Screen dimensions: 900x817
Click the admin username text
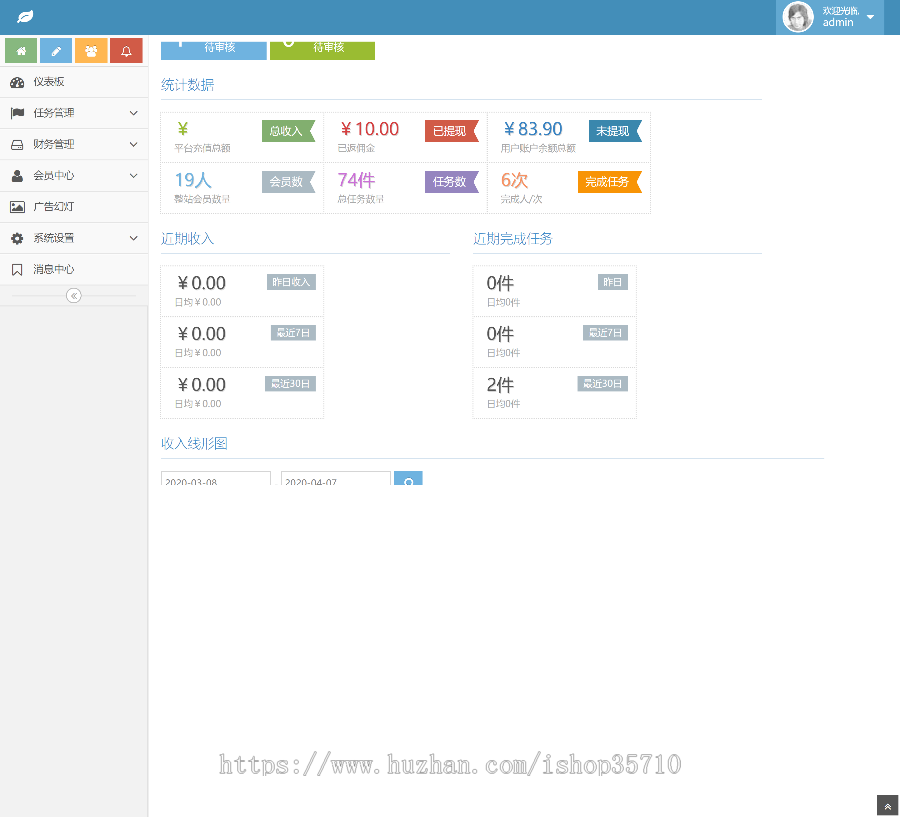[838, 22]
